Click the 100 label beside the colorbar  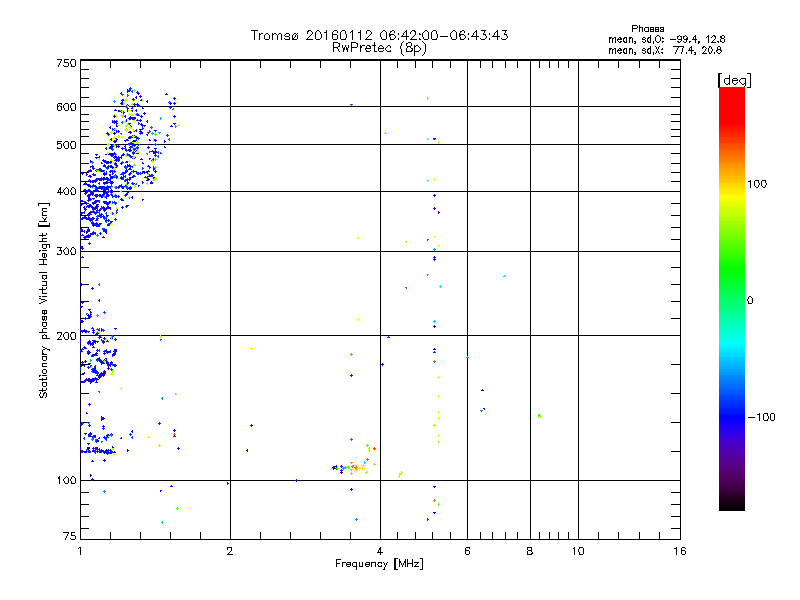coord(757,184)
